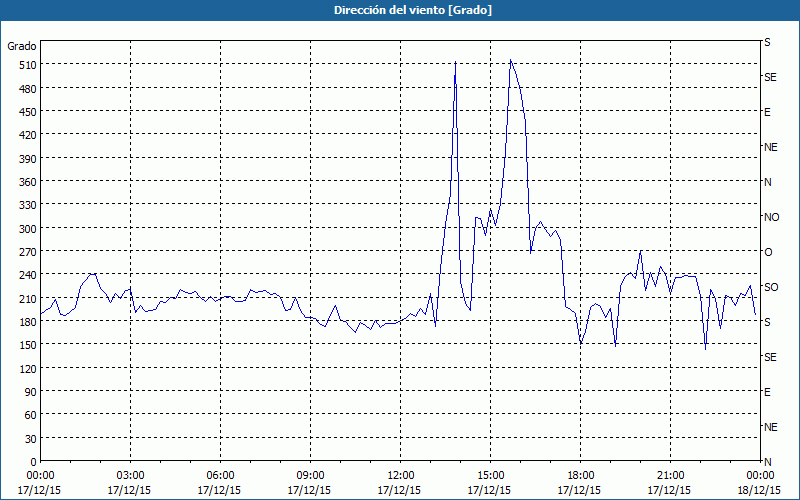
Task: Click the 30 degree axis label
Action: pos(31,439)
